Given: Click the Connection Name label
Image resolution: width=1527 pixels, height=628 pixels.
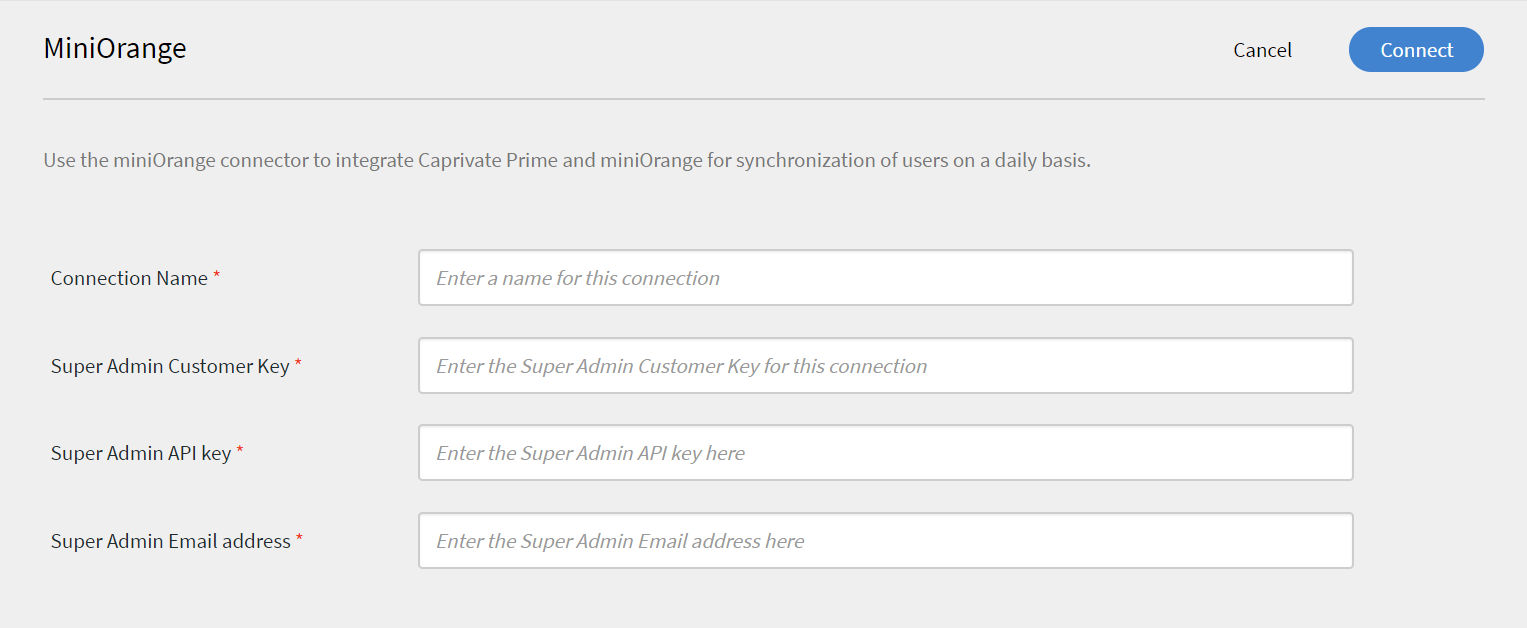Looking at the screenshot, I should click(129, 278).
